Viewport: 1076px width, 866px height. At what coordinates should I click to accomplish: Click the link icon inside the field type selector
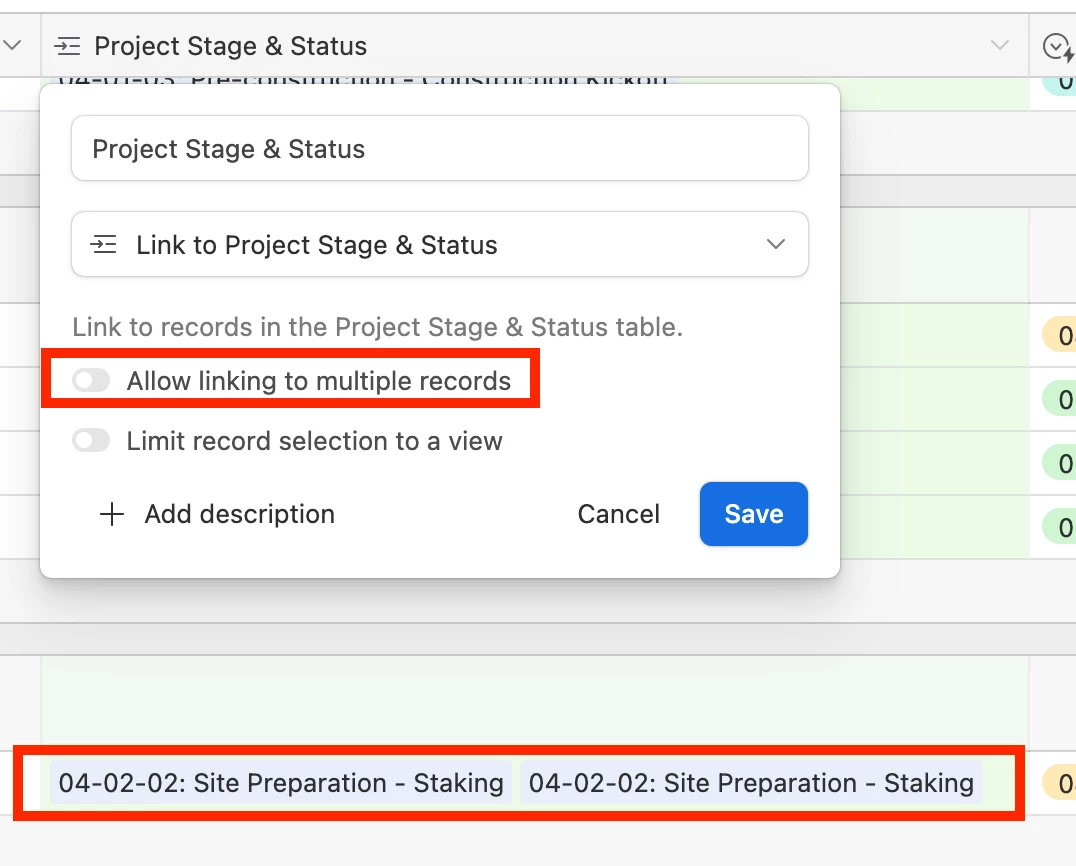pos(104,245)
